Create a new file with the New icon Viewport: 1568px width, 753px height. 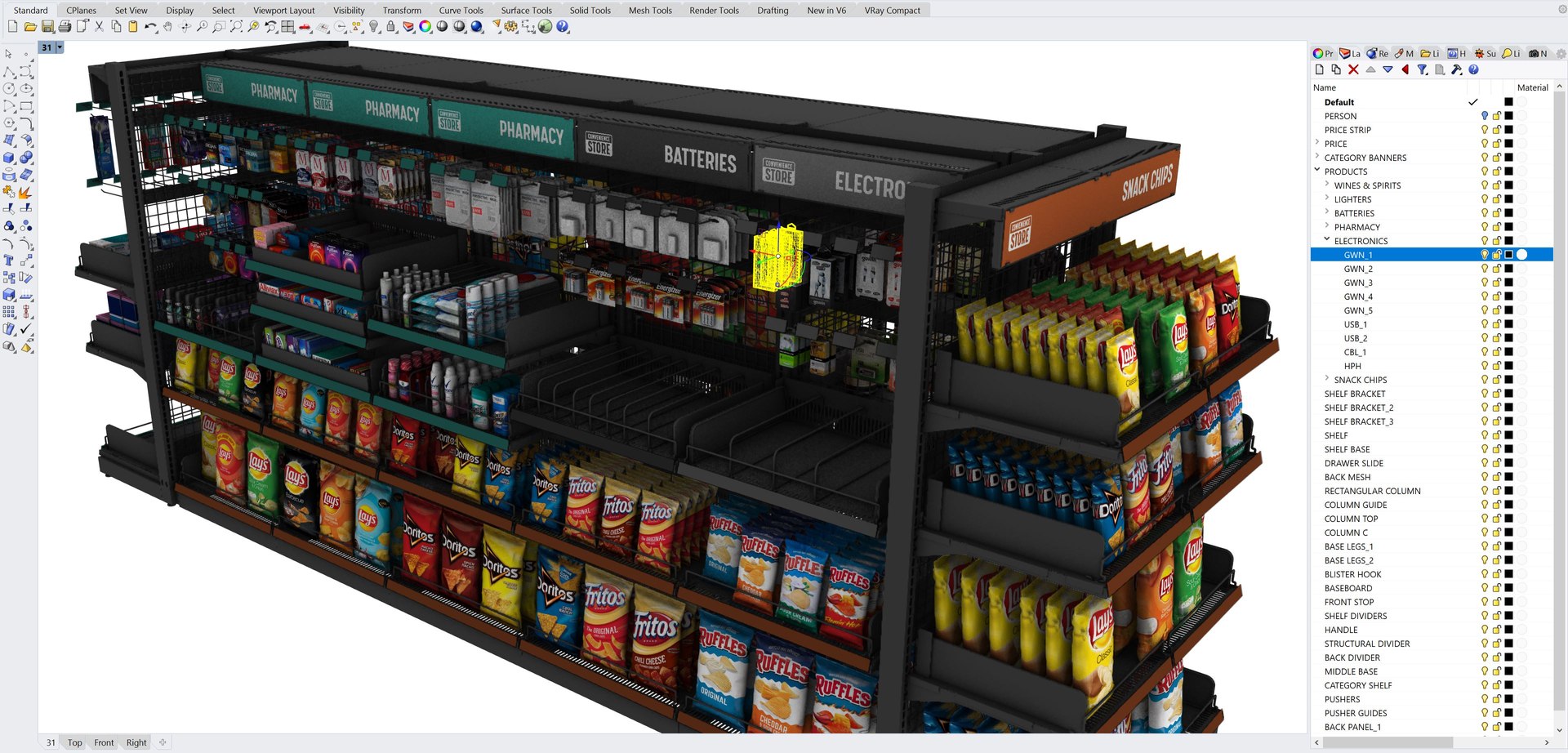pyautogui.click(x=12, y=27)
